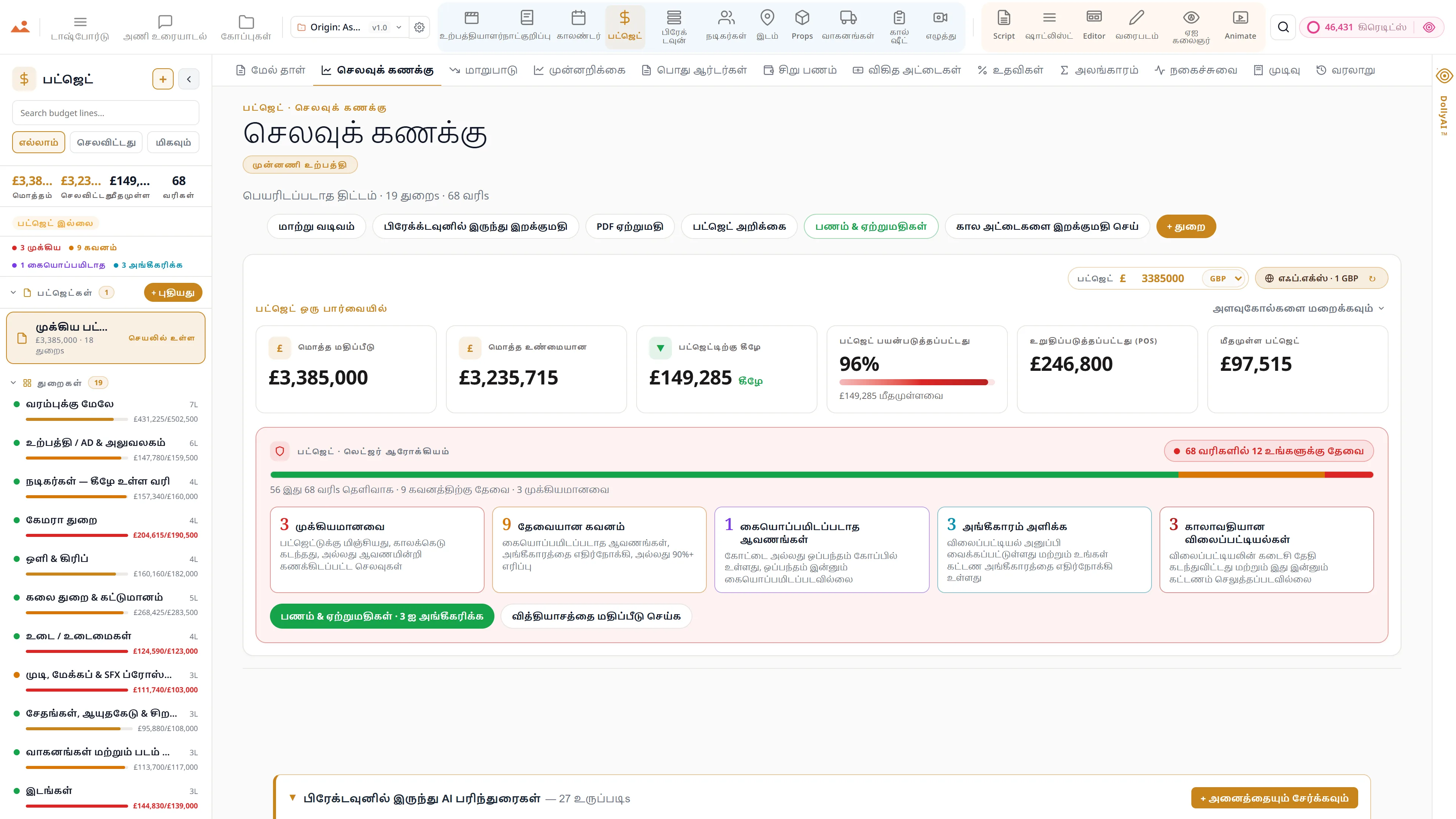Click the 96% budget used progress bar
1456x819 pixels.
pos(916,383)
